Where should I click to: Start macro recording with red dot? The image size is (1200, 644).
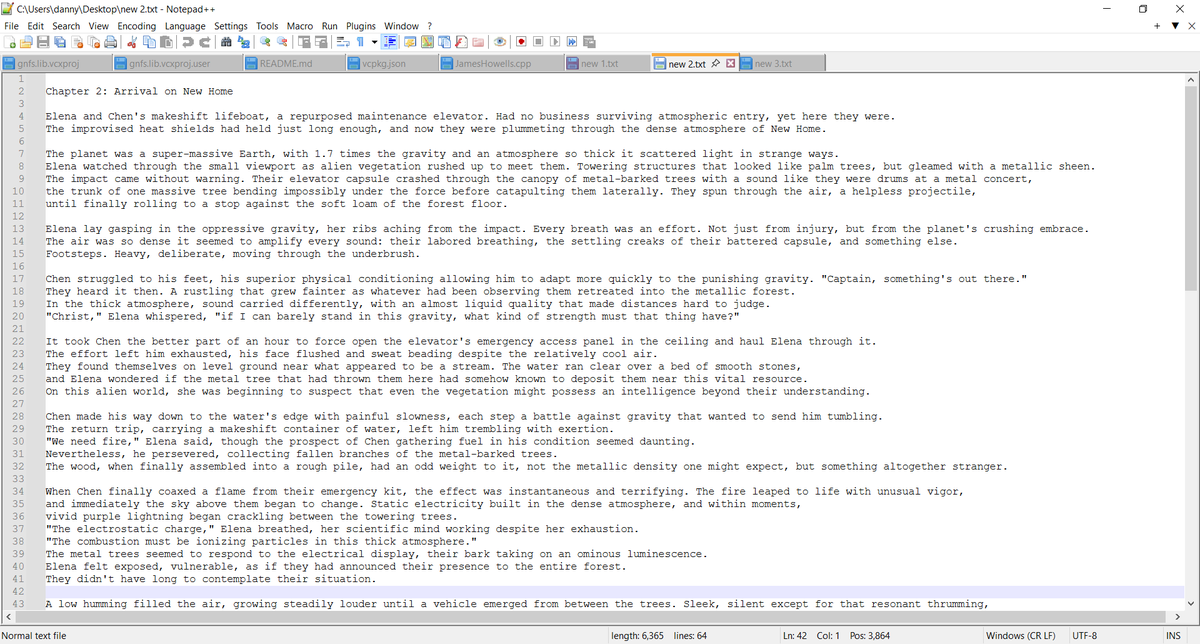pyautogui.click(x=522, y=43)
